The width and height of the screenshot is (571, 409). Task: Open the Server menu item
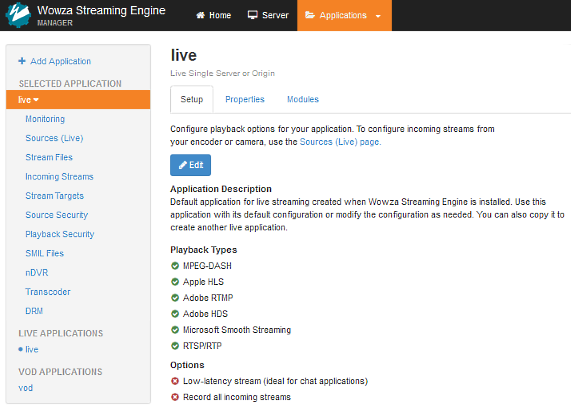click(x=268, y=15)
